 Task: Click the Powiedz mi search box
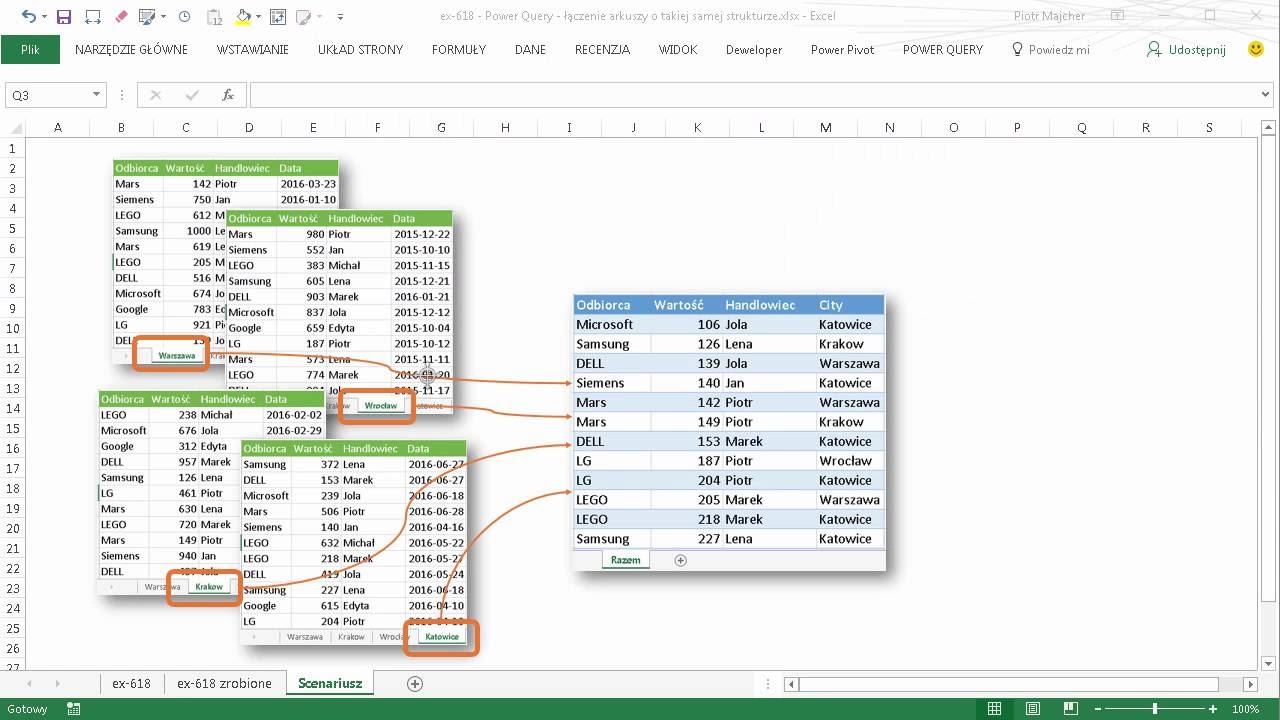[x=1051, y=49]
